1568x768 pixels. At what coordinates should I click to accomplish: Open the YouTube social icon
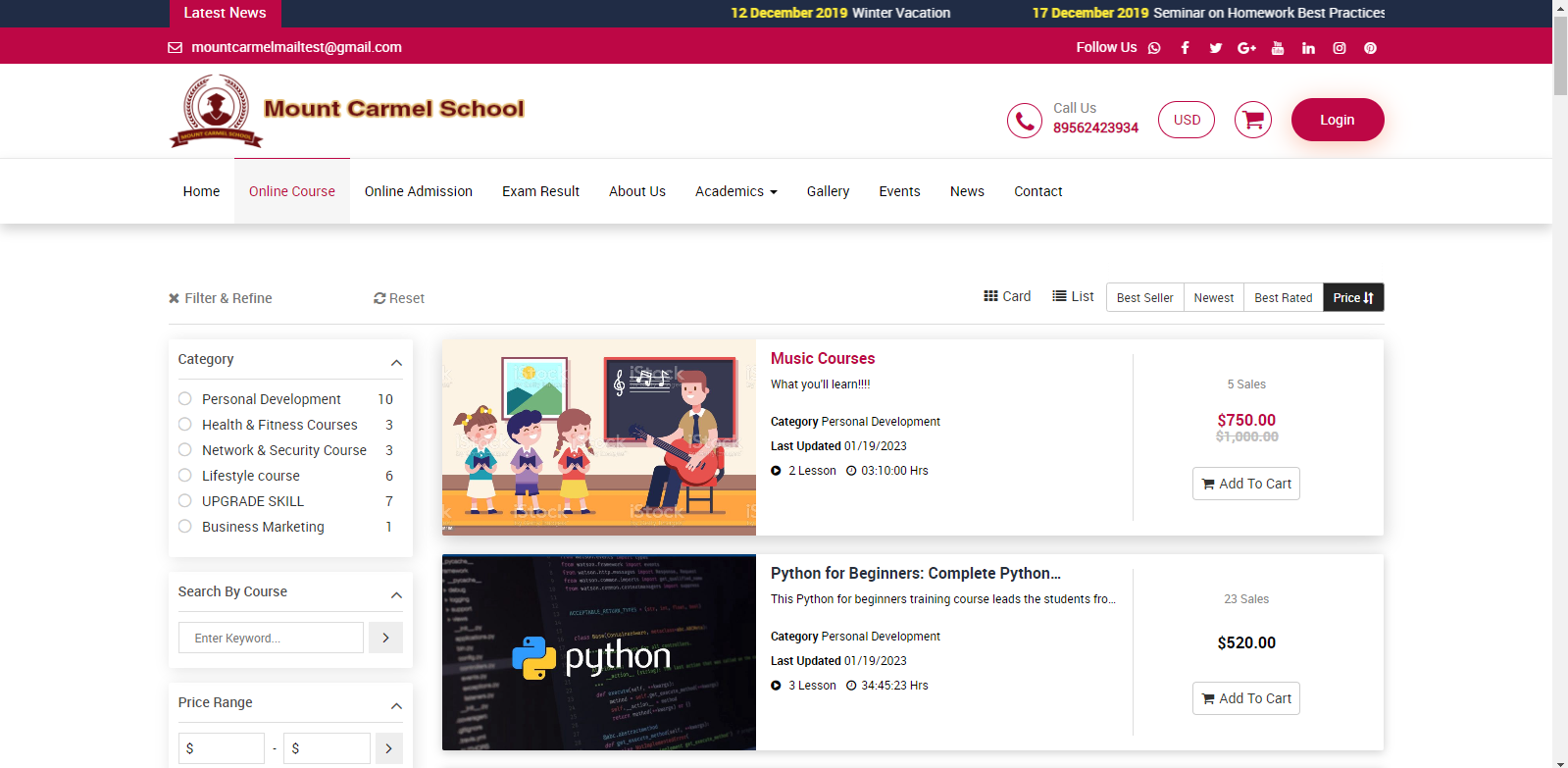[x=1277, y=48]
